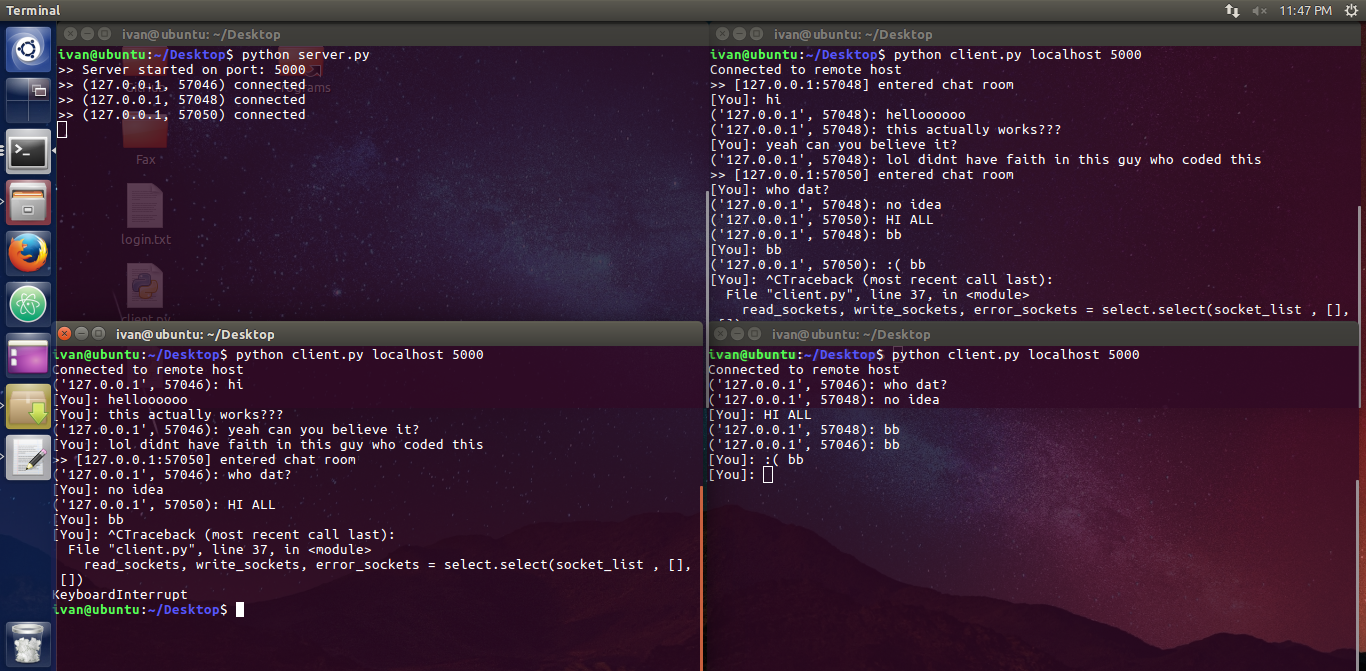This screenshot has width=1366, height=671.
Task: Open the purple window app launcher icon
Action: click(28, 357)
